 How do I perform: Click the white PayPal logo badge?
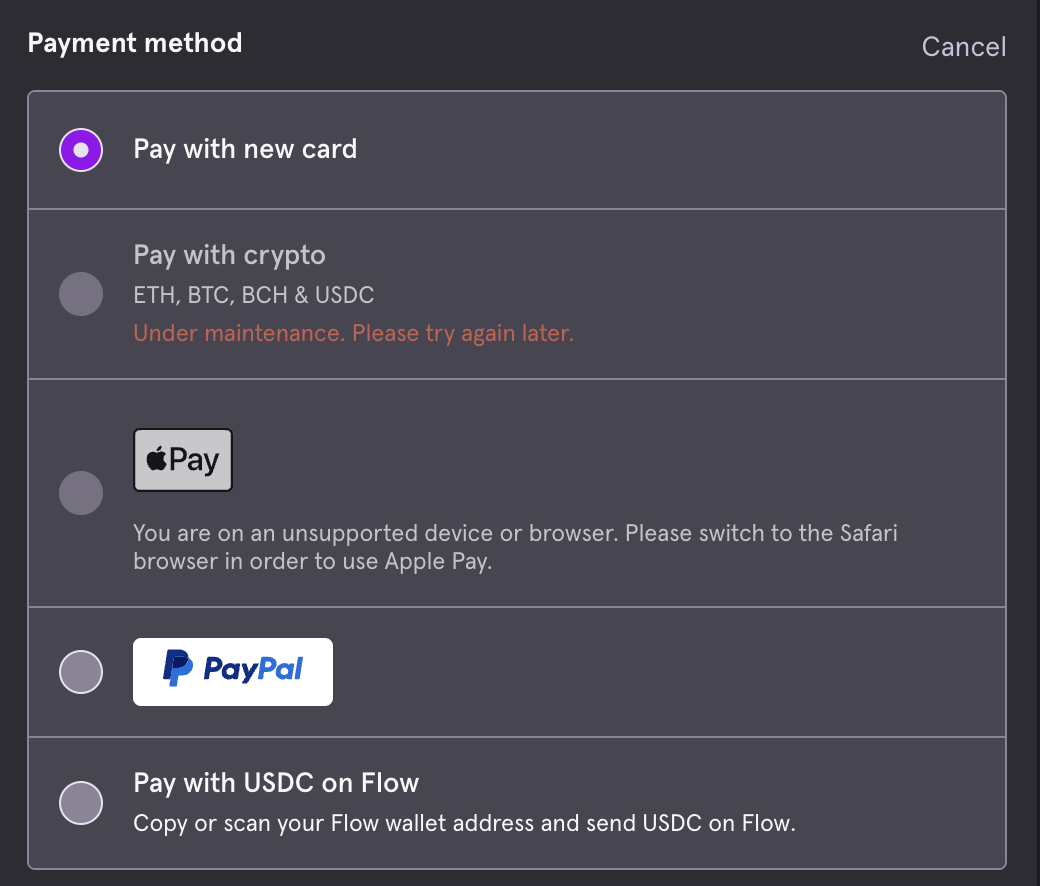233,672
